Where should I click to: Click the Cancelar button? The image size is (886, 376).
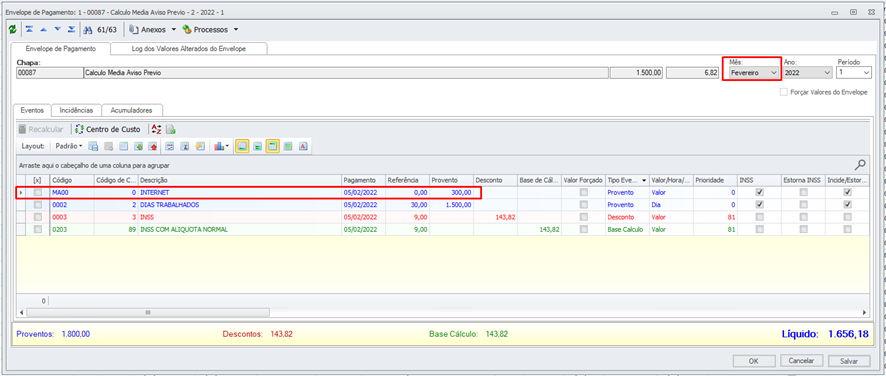point(801,361)
